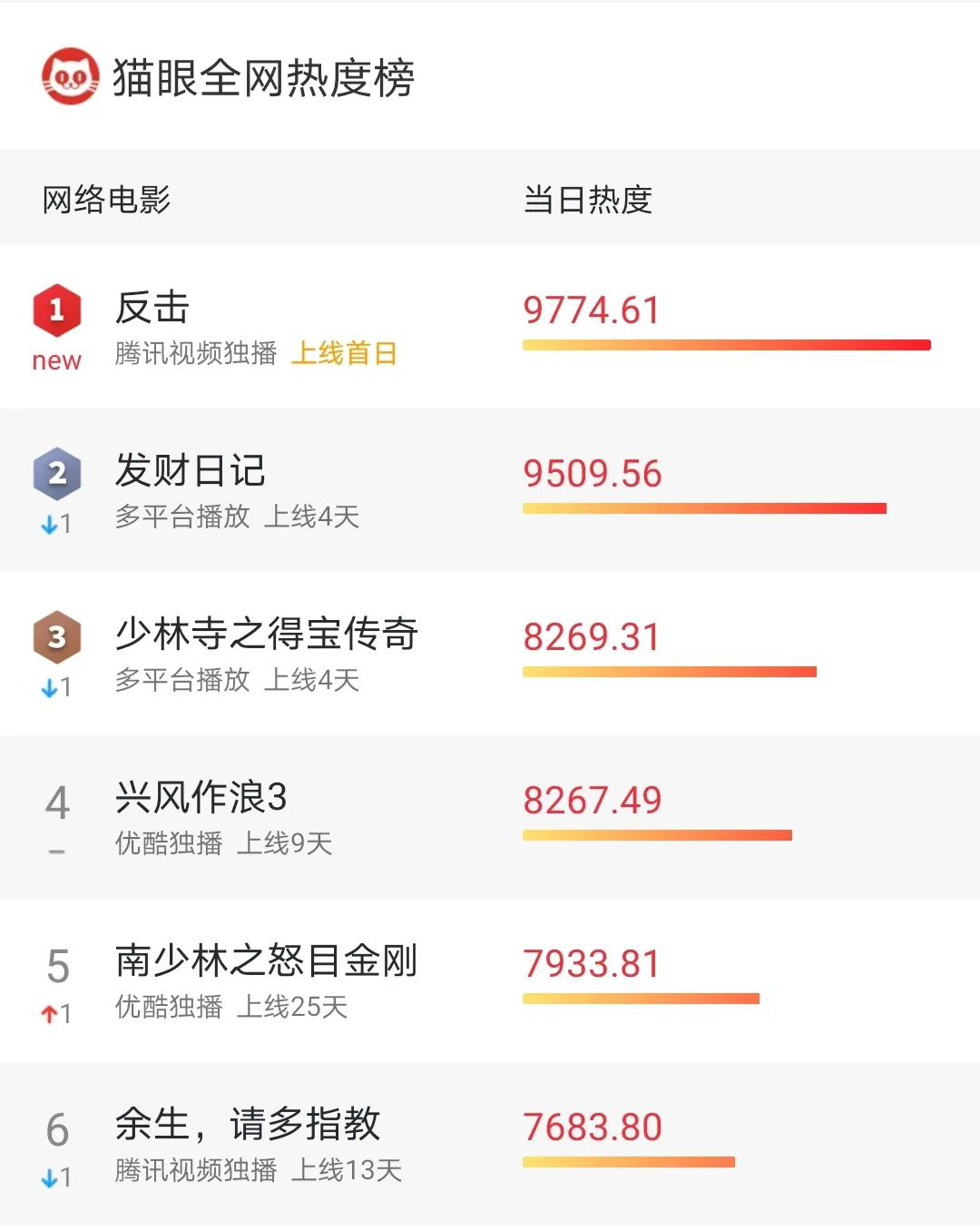Click the 猫眼全网热度榜 title
The height and width of the screenshot is (1231, 980).
[263, 77]
